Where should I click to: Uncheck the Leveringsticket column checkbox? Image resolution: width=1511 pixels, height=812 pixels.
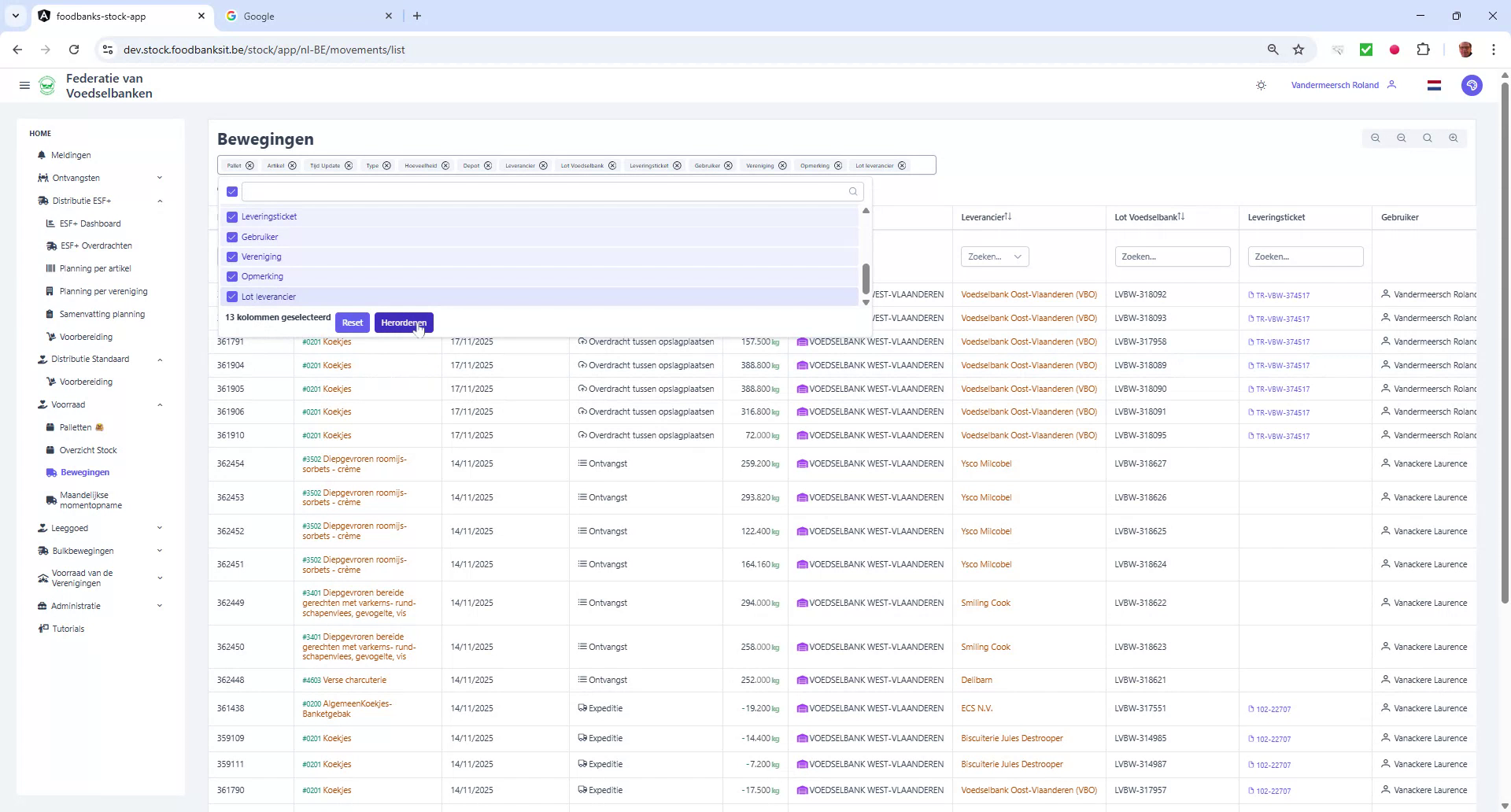point(231,216)
